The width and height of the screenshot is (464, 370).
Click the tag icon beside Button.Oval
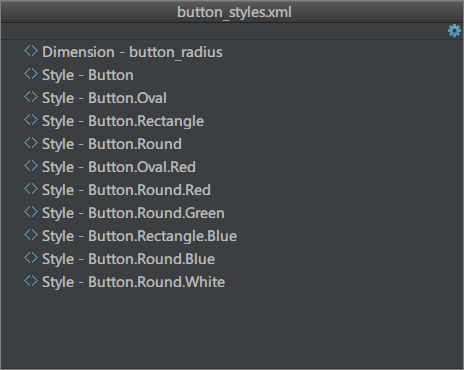[31, 97]
